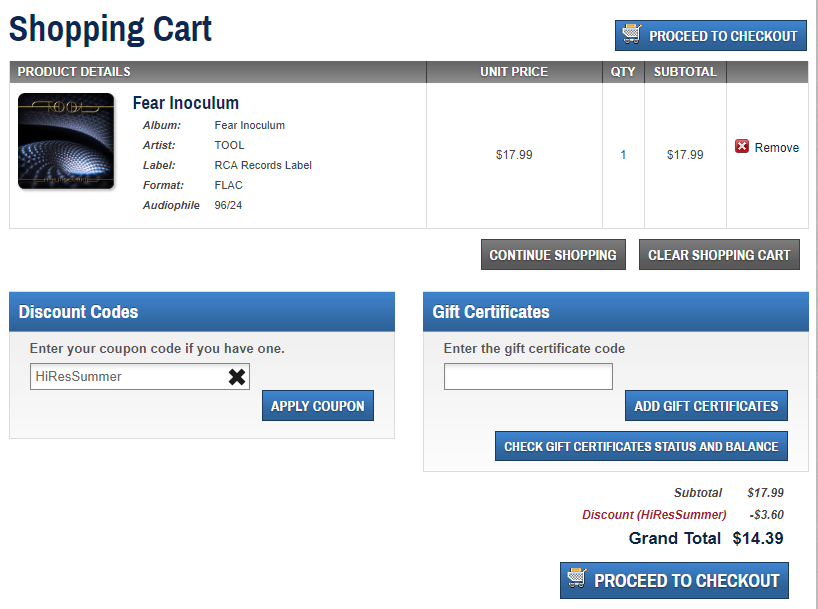
Task: Clear the coupon code with the X icon
Action: [x=237, y=376]
